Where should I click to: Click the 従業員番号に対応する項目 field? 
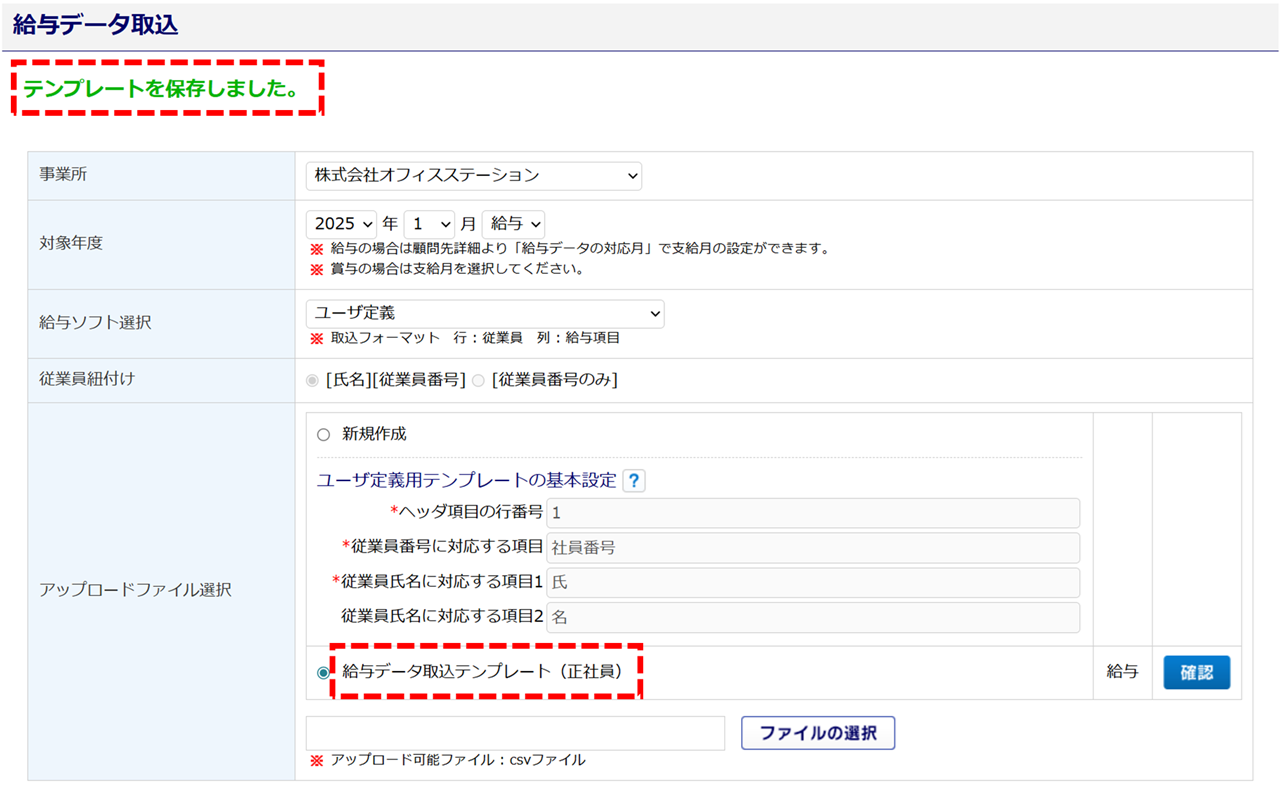pyautogui.click(x=813, y=548)
